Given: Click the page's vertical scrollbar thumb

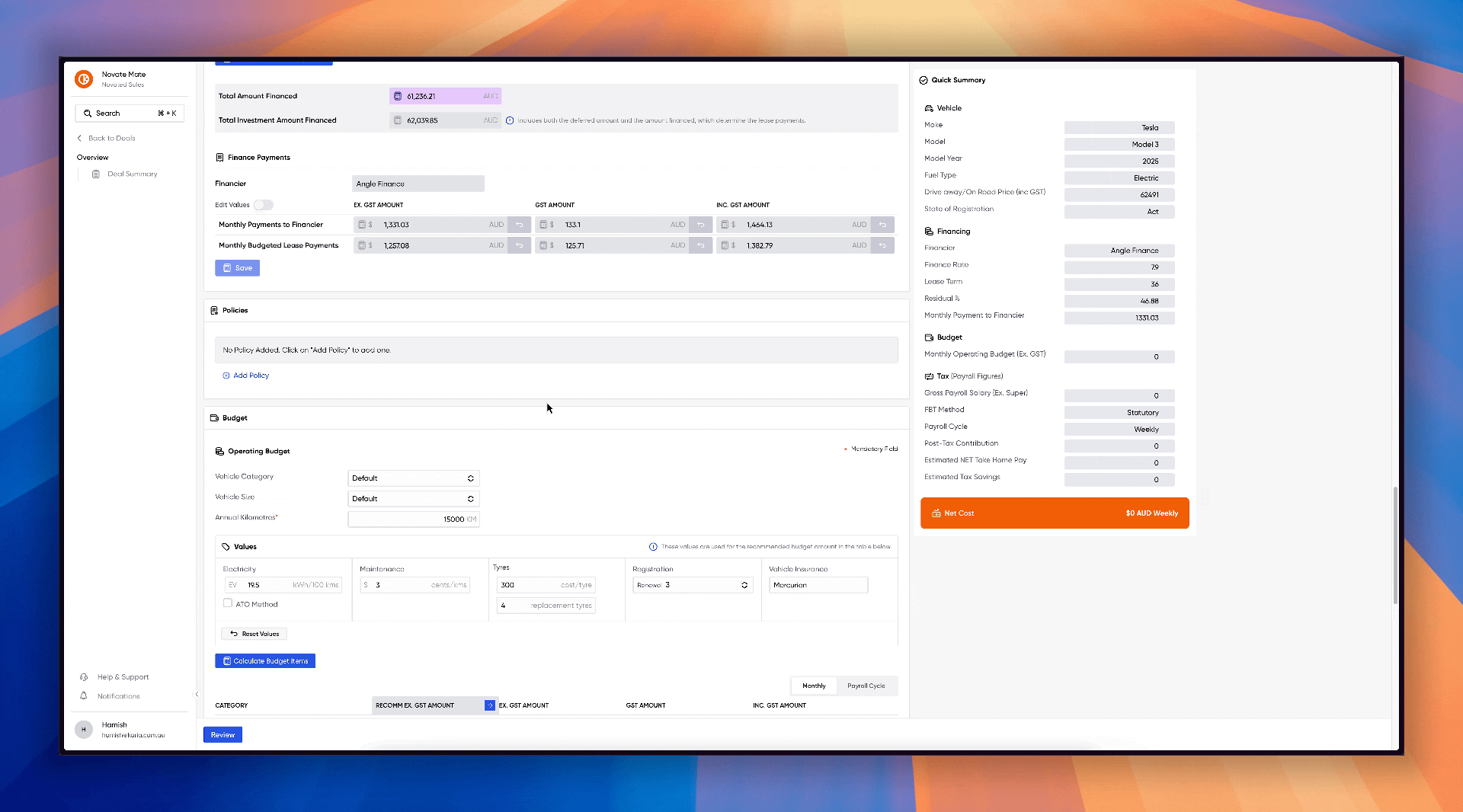Looking at the screenshot, I should (1394, 545).
